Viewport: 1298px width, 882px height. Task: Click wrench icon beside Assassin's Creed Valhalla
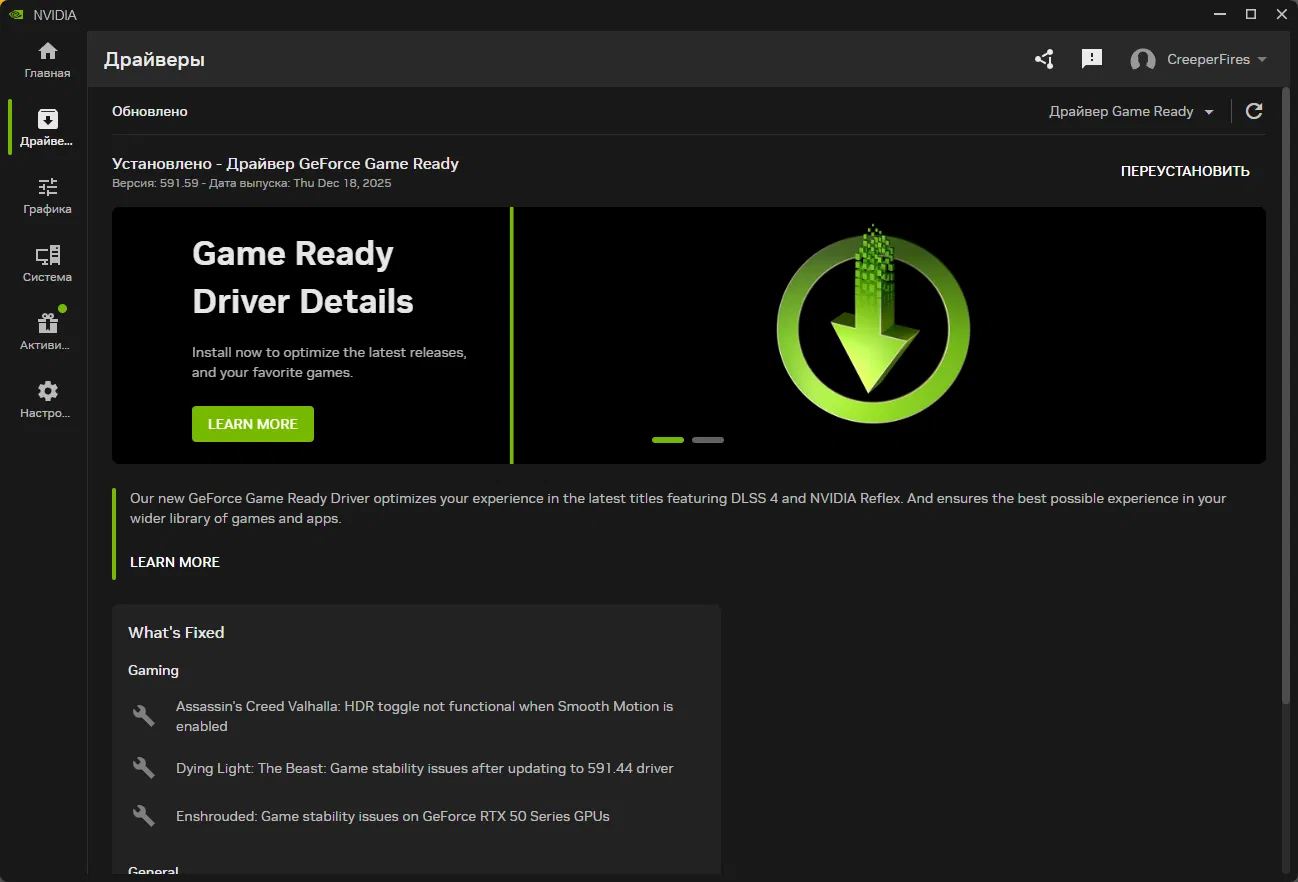coord(144,716)
